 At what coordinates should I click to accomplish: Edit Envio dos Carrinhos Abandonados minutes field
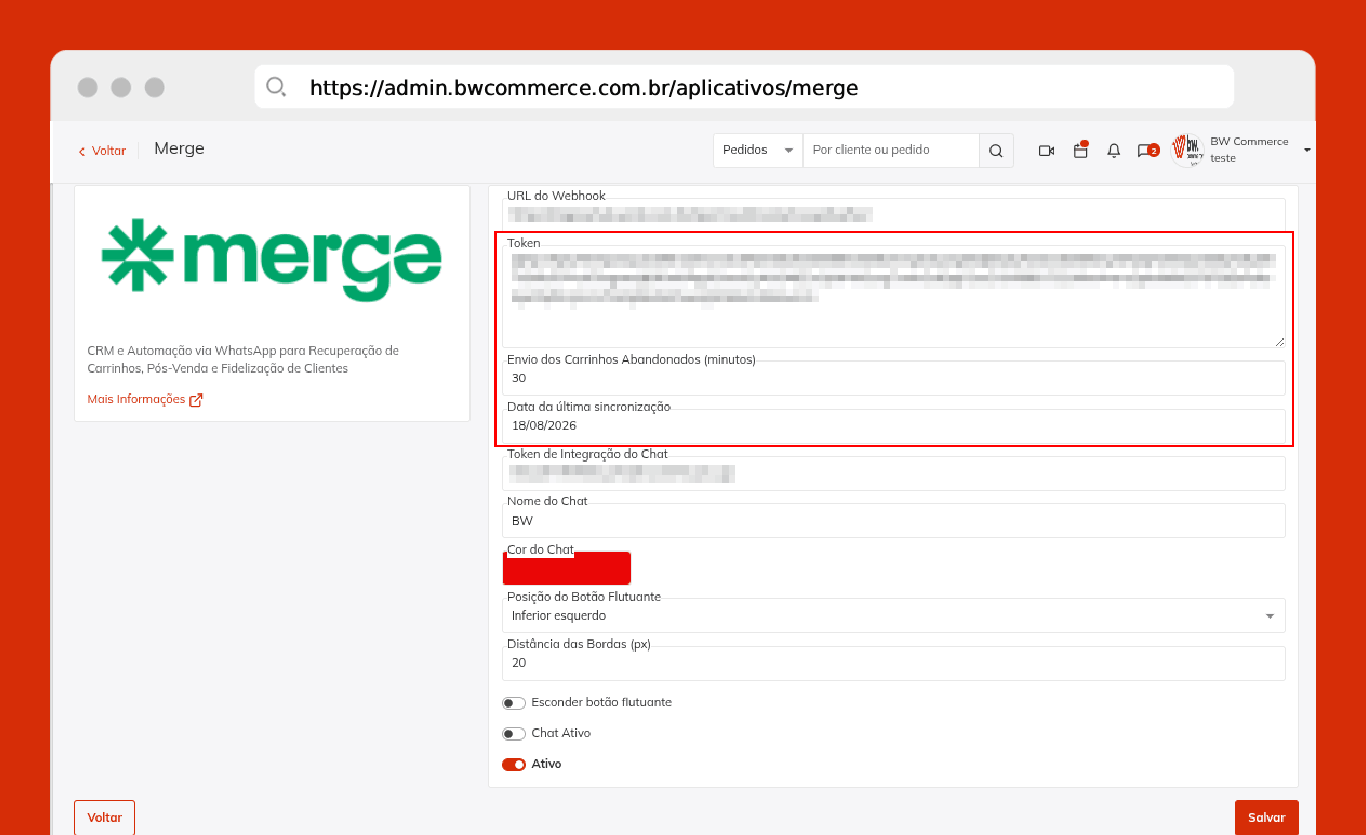(894, 378)
